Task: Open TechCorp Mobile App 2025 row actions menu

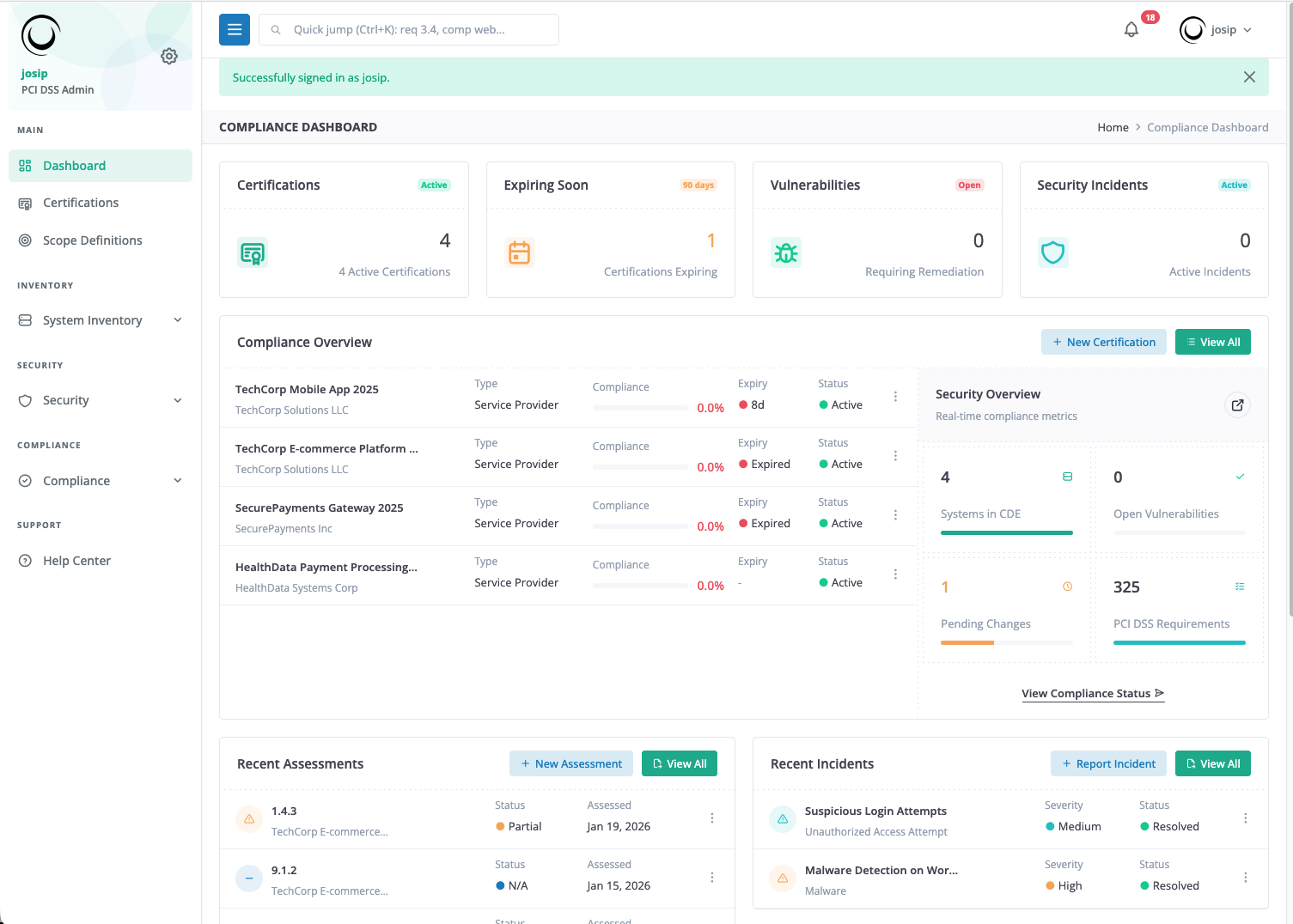Action: 895,397
